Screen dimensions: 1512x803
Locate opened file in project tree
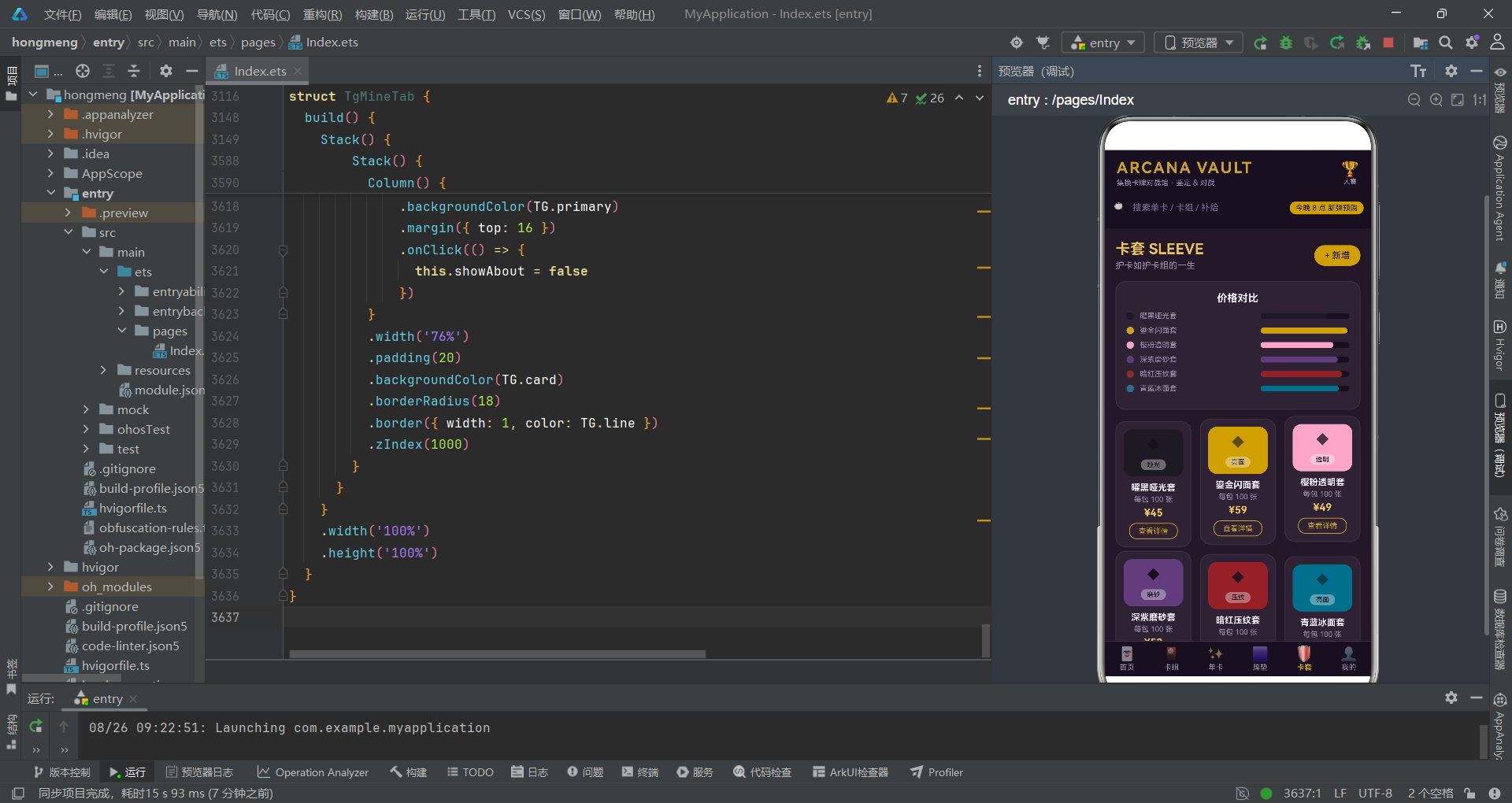[83, 71]
